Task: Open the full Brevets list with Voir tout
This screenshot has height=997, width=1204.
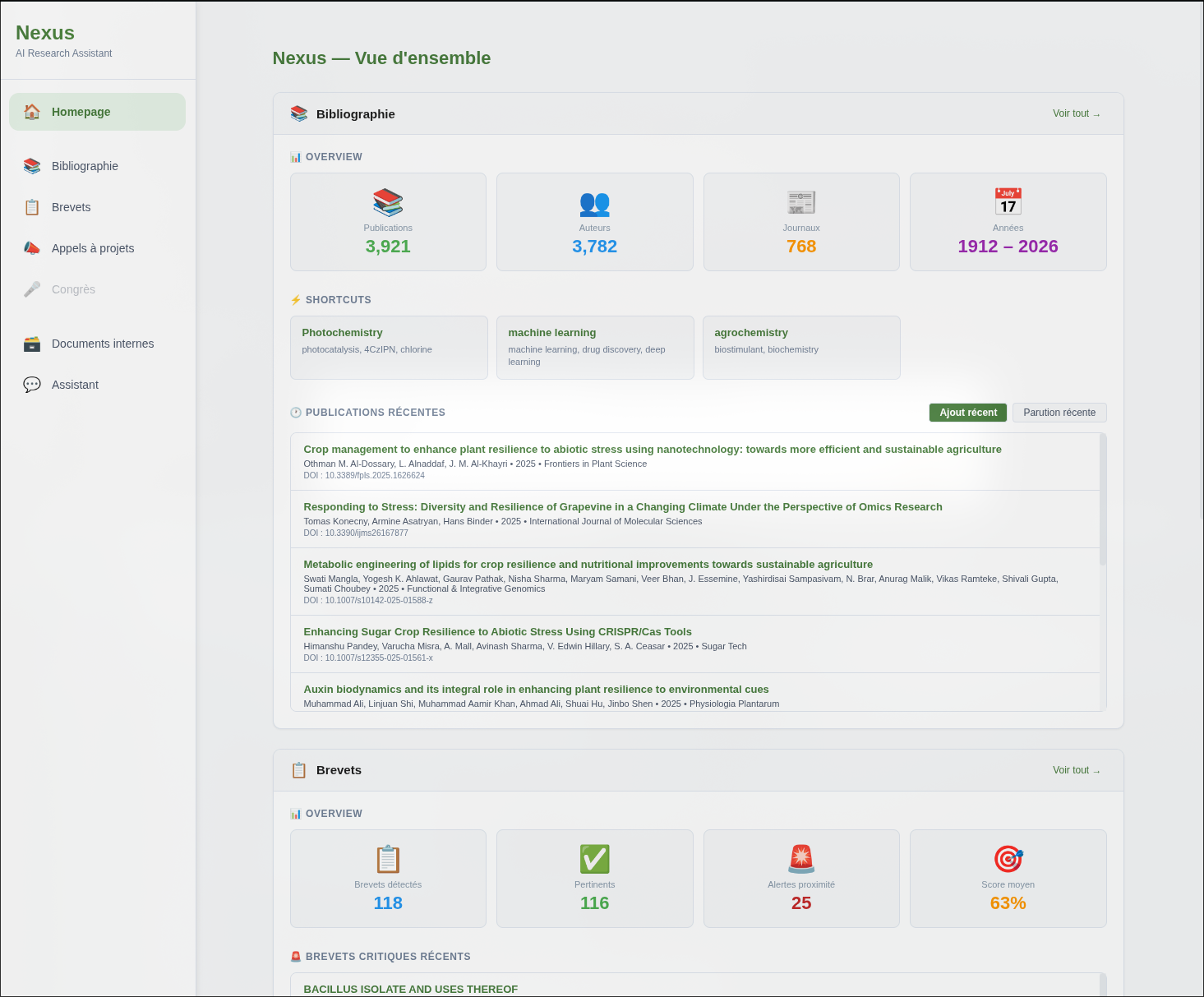Action: point(1075,770)
